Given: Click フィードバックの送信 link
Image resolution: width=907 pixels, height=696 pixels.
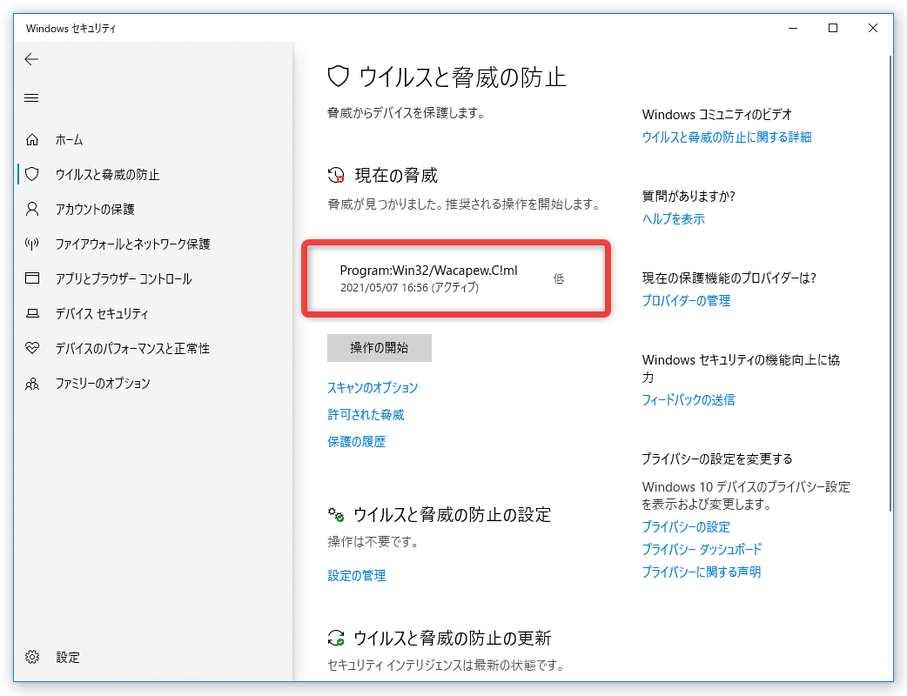Looking at the screenshot, I should point(688,400).
